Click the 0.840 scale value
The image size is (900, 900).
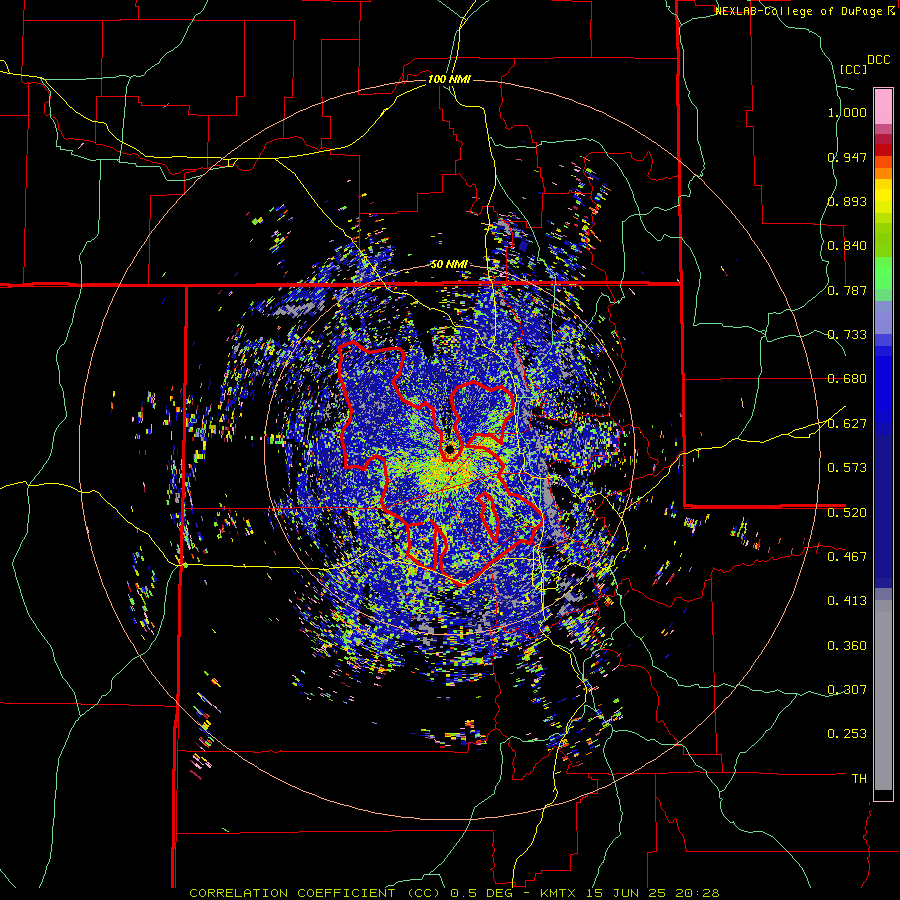point(847,246)
